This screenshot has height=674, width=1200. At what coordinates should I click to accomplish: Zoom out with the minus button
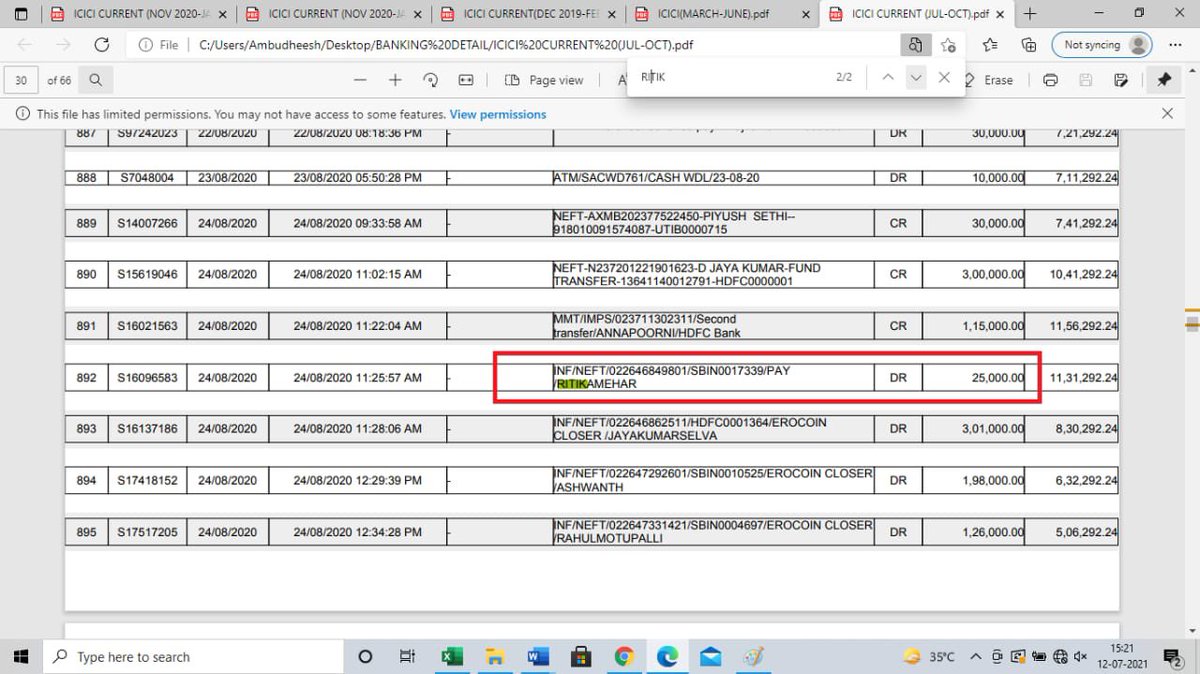pos(360,80)
